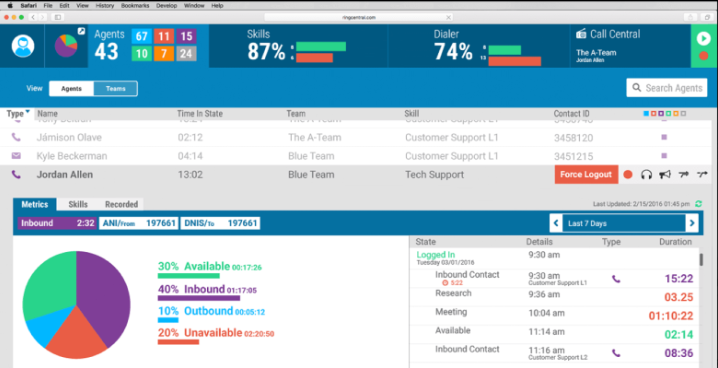718x368 pixels.
Task: Open the Metrics tab
Action: [35, 204]
